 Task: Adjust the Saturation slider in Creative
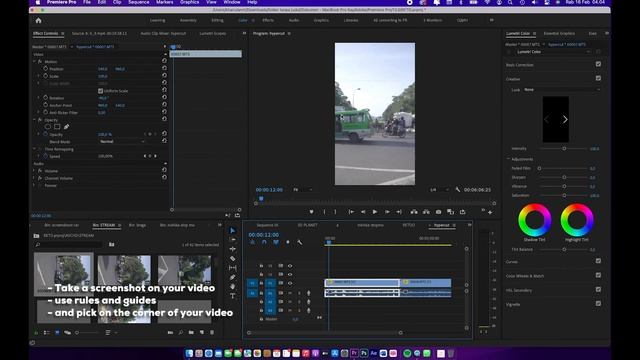[564, 196]
